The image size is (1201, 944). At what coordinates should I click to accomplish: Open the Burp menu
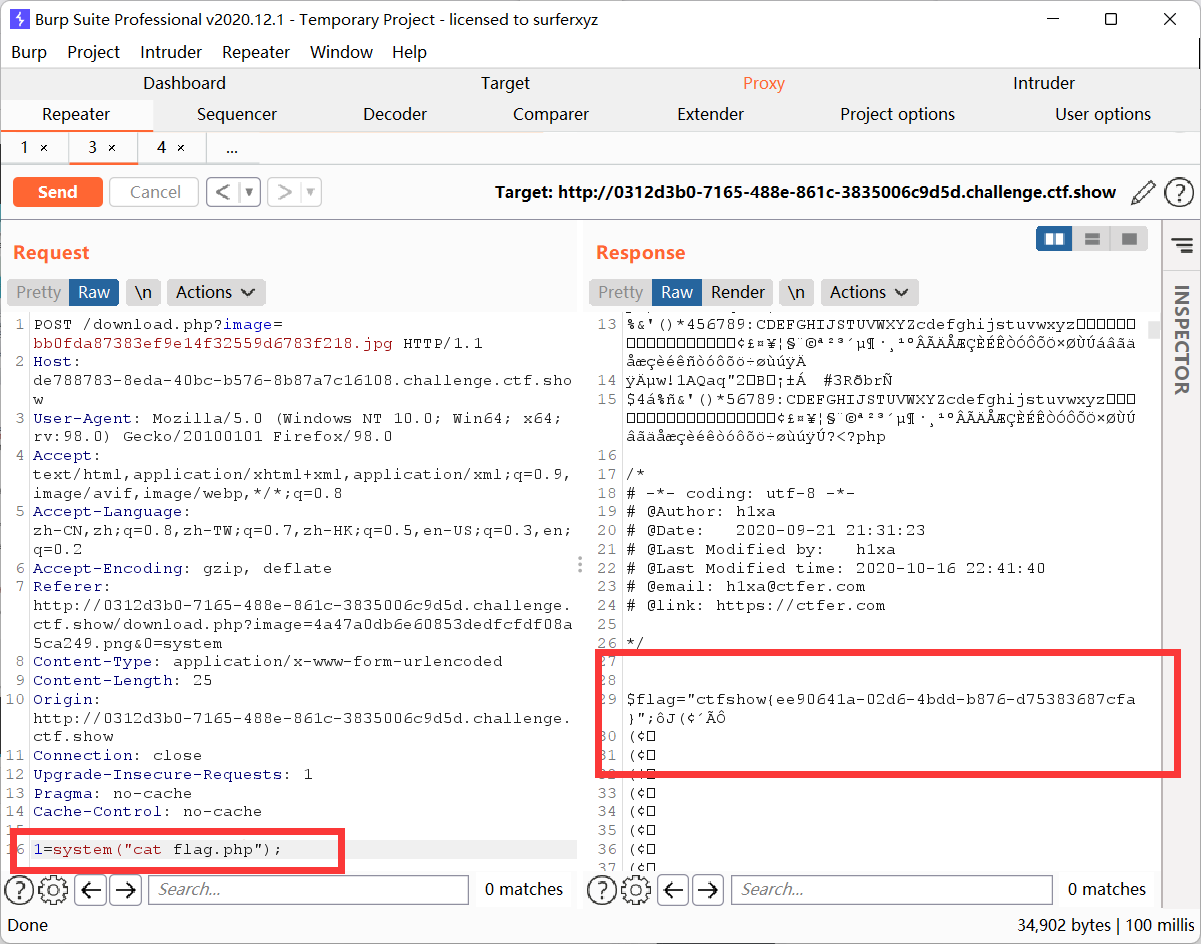tap(29, 52)
